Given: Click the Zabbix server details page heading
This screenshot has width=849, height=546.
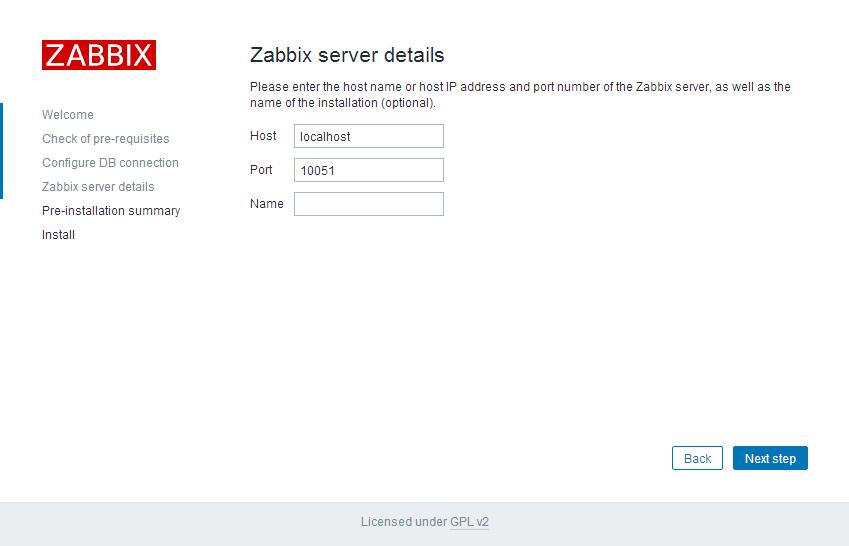Looking at the screenshot, I should pyautogui.click(x=347, y=55).
